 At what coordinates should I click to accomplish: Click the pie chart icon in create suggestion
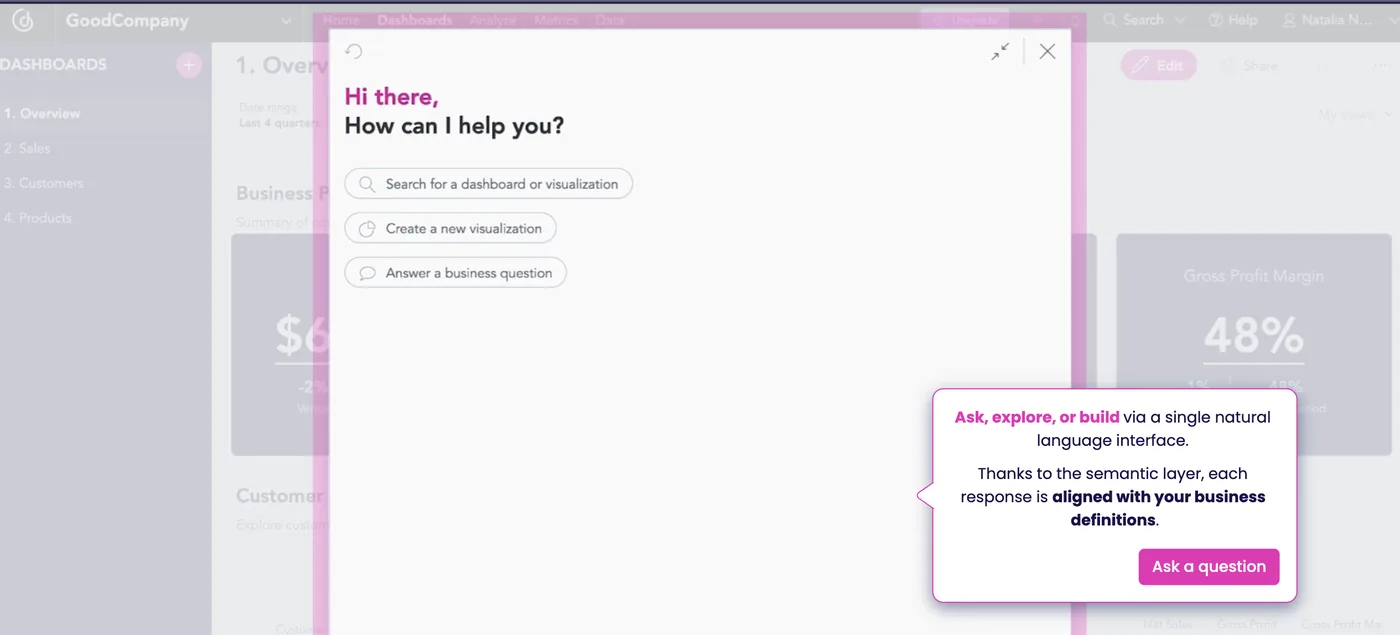(x=367, y=228)
